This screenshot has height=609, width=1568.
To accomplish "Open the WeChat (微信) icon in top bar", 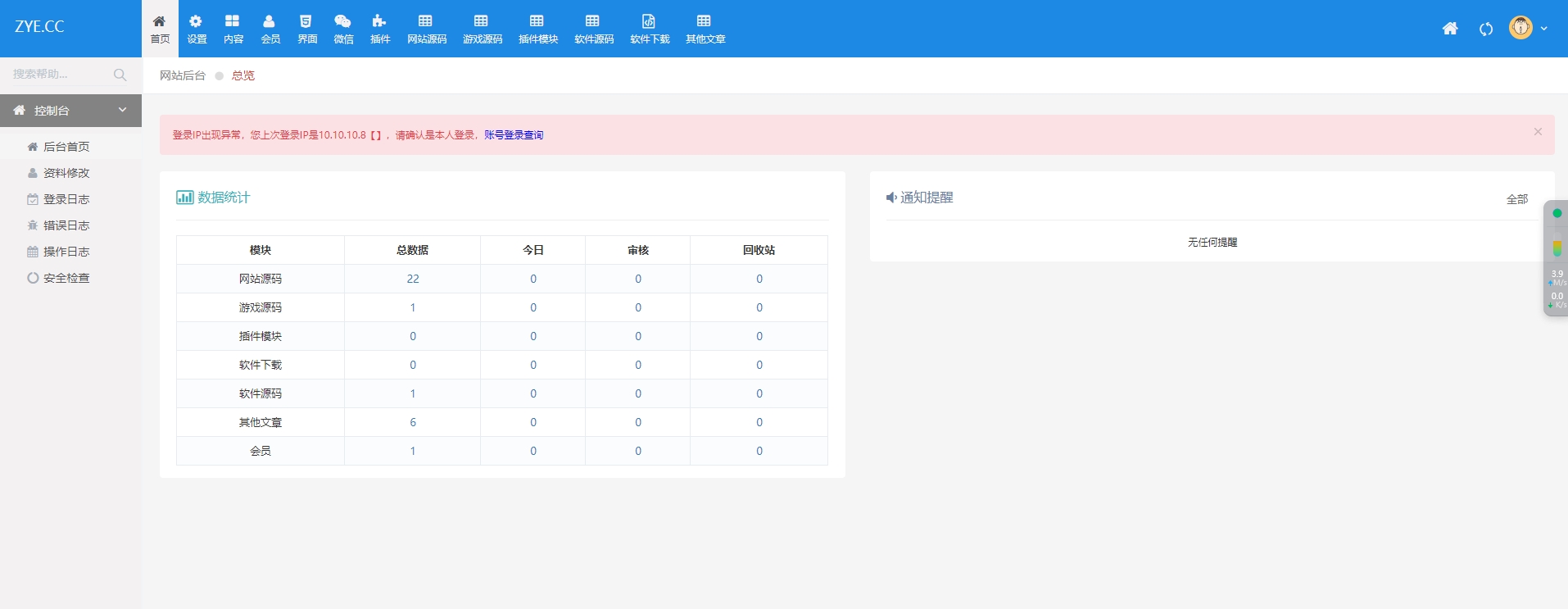I will point(342,21).
